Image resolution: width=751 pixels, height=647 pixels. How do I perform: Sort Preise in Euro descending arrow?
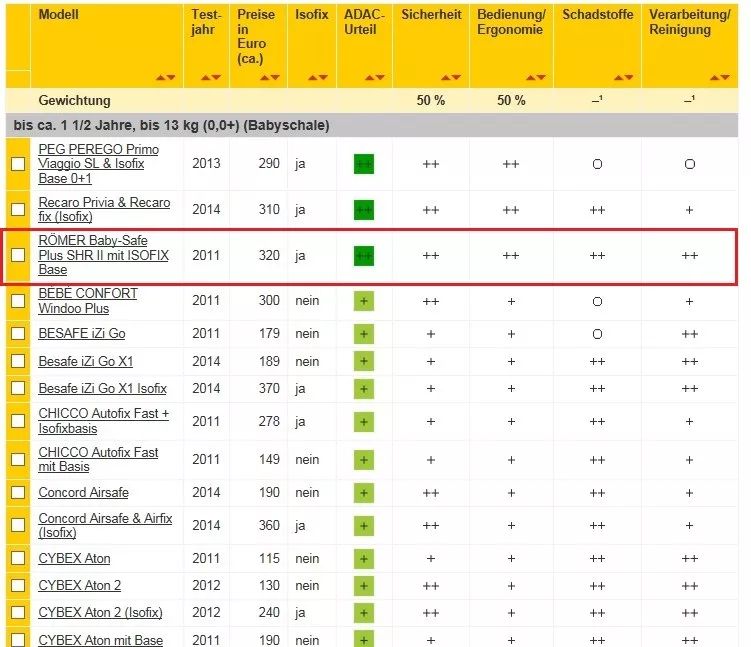click(275, 77)
